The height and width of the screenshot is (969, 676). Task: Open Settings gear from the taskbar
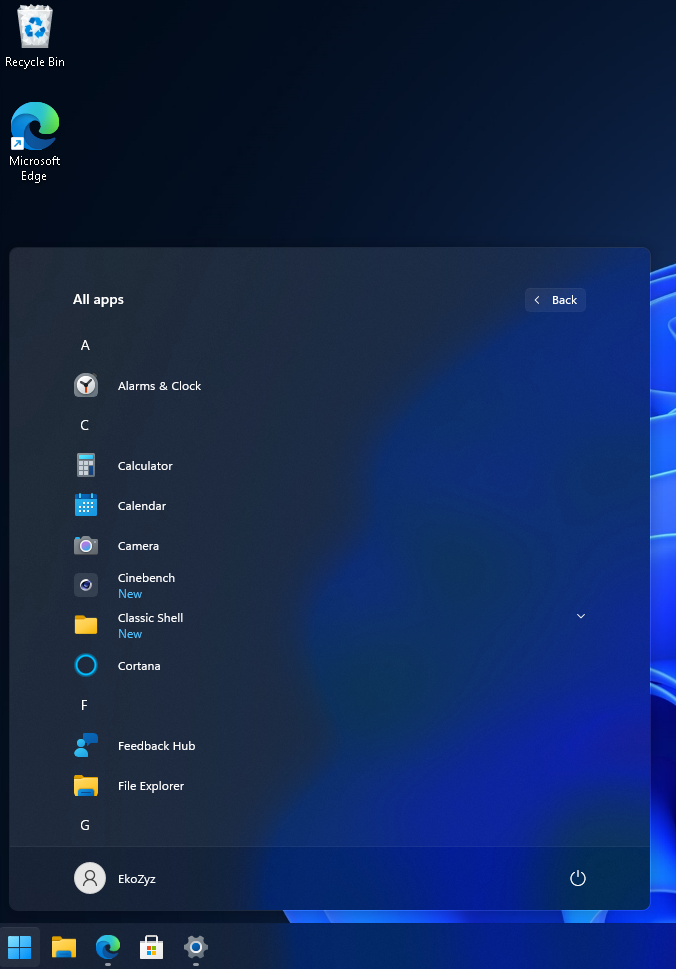(x=196, y=947)
